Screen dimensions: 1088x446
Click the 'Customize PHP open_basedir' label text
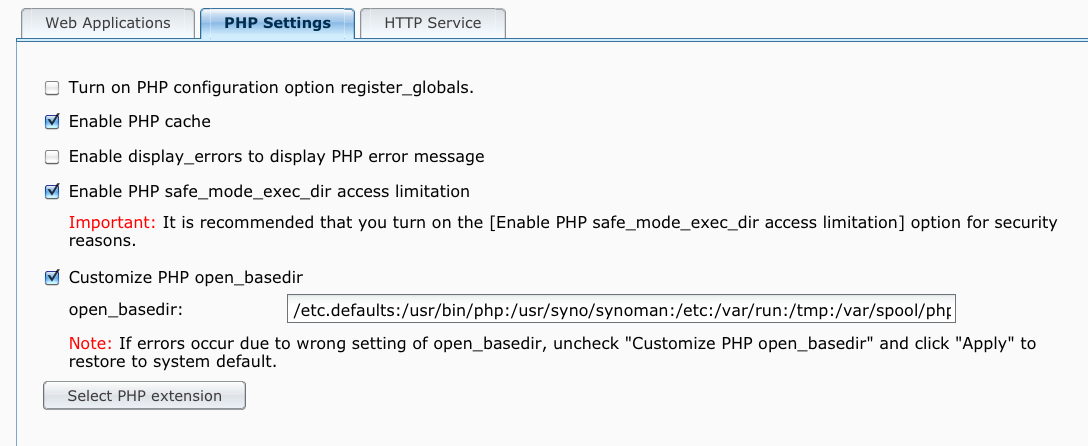(x=186, y=277)
